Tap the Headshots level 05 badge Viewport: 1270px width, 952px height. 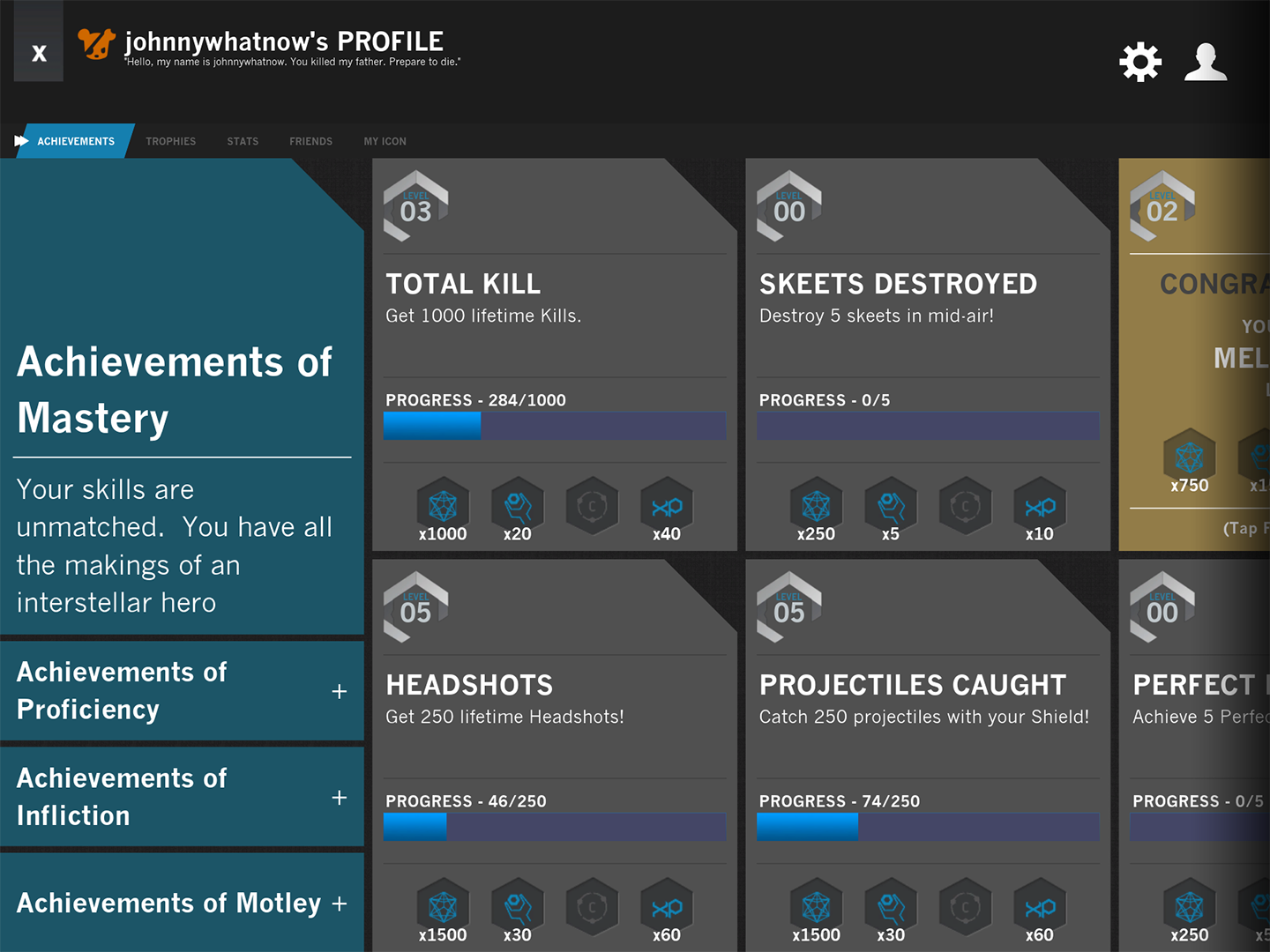click(415, 607)
